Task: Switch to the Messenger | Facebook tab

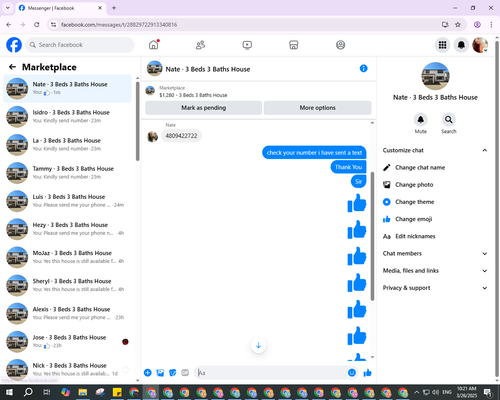Action: pyautogui.click(x=61, y=8)
